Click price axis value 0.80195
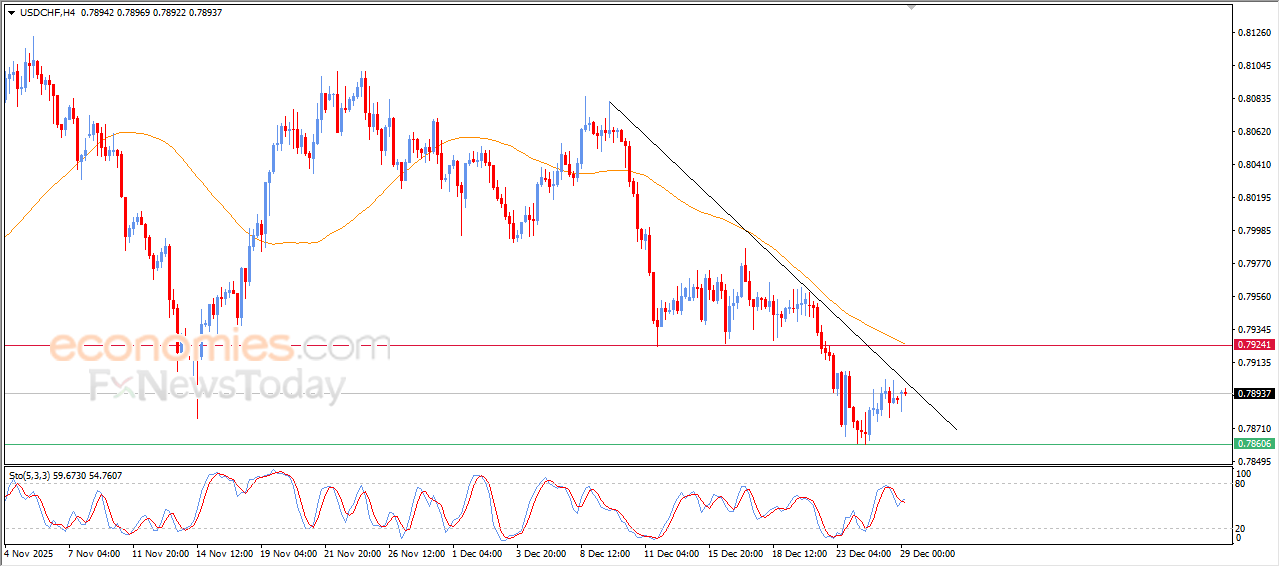Screen dimensions: 1280x567 pos(1256,198)
